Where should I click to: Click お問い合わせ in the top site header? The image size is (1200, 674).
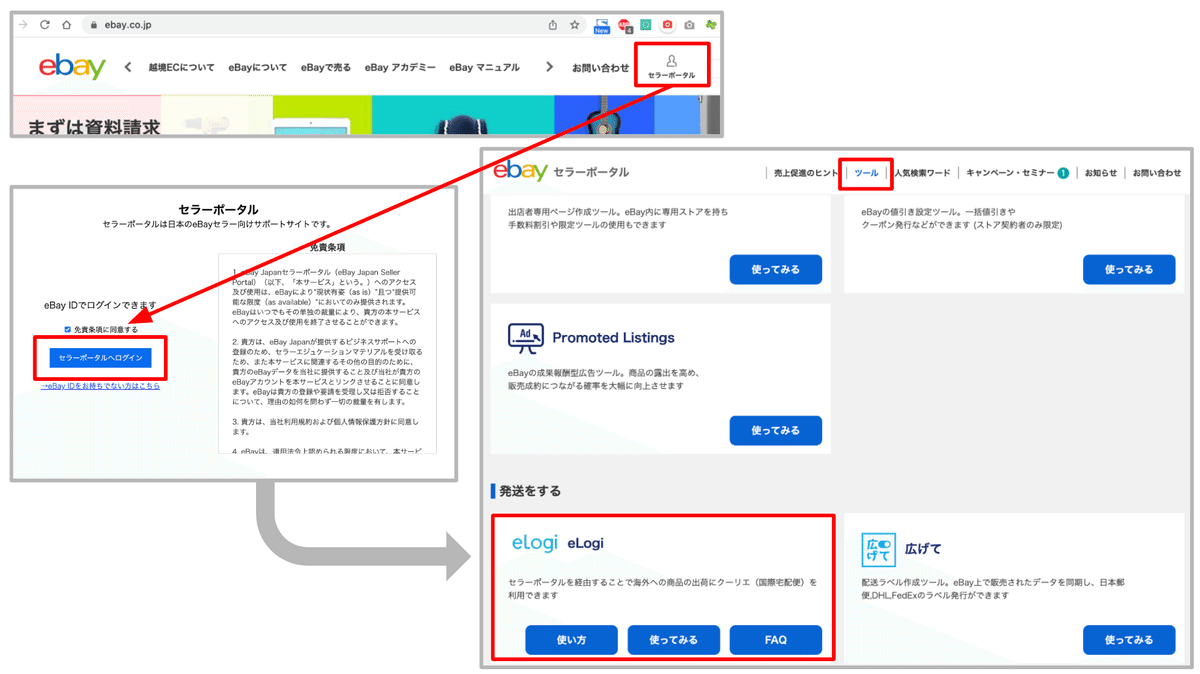pyautogui.click(x=601, y=68)
